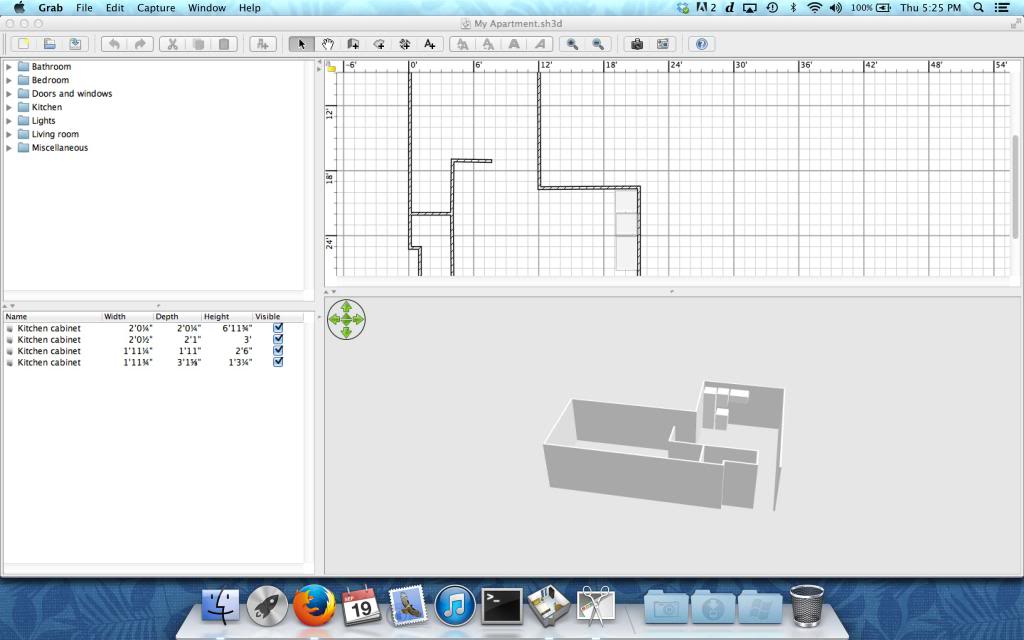Uncheck the second Kitchen cabinet's Visible box

point(278,339)
